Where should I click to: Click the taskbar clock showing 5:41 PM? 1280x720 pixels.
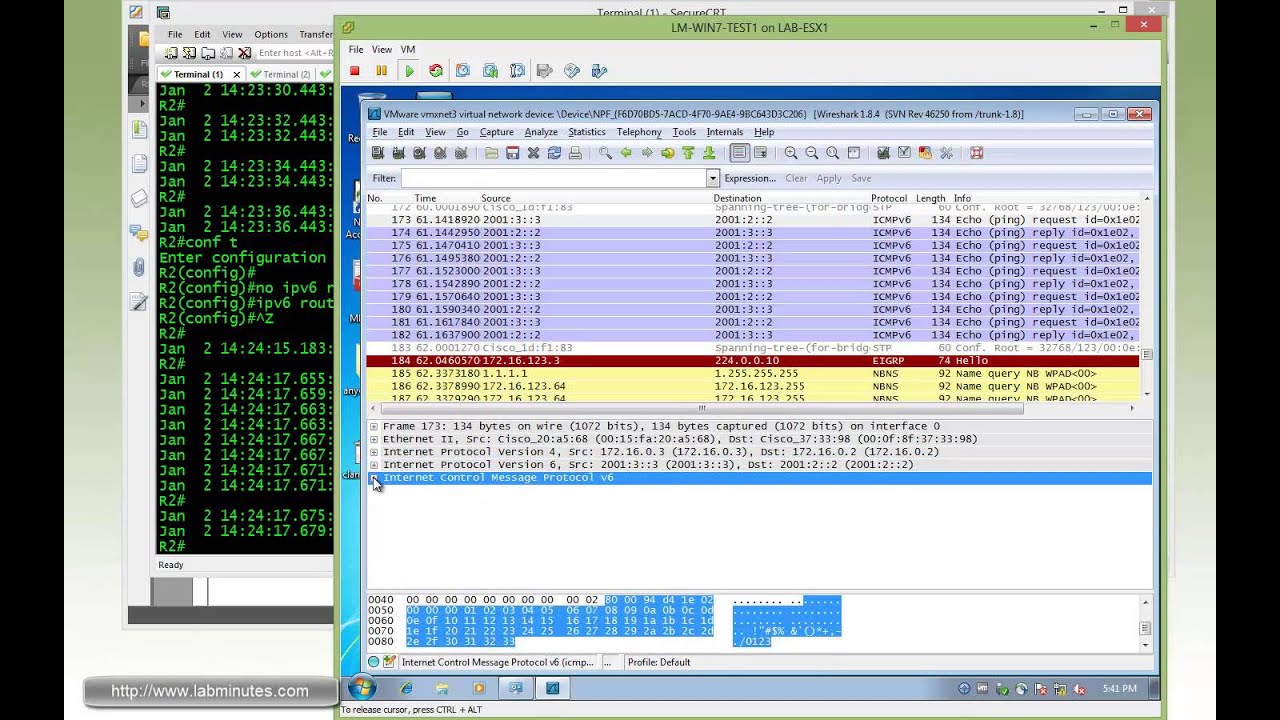(x=1119, y=689)
